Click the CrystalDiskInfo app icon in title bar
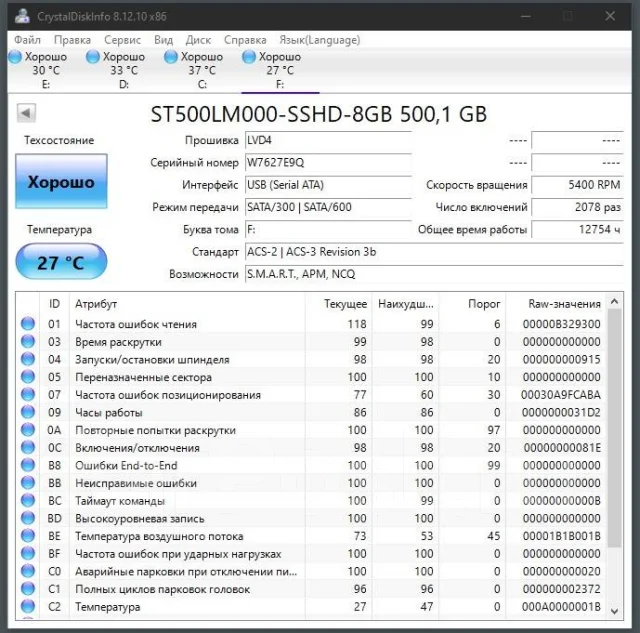The height and width of the screenshot is (633, 640). click(x=22, y=16)
